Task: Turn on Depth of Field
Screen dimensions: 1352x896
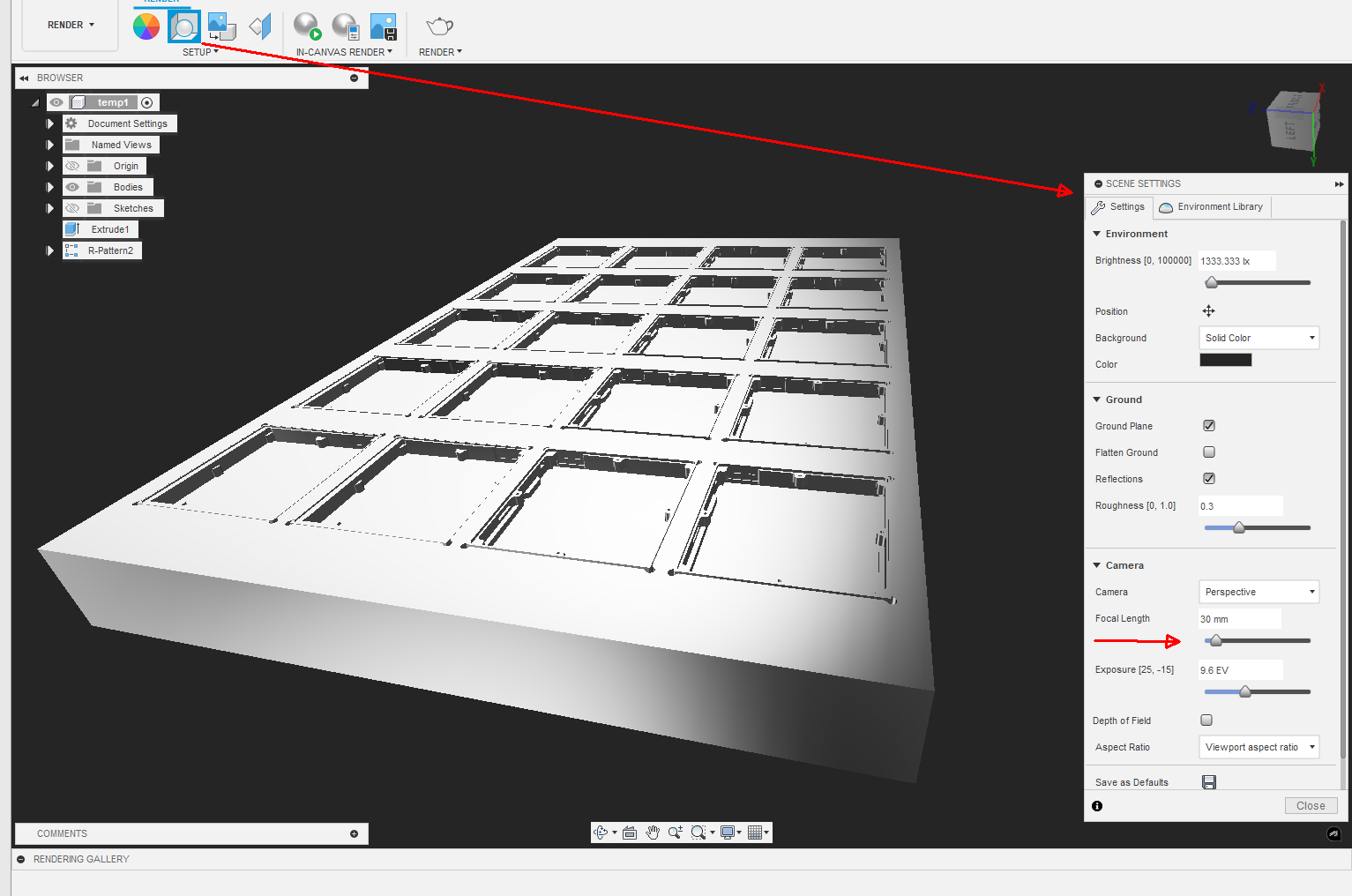Action: click(x=1206, y=720)
